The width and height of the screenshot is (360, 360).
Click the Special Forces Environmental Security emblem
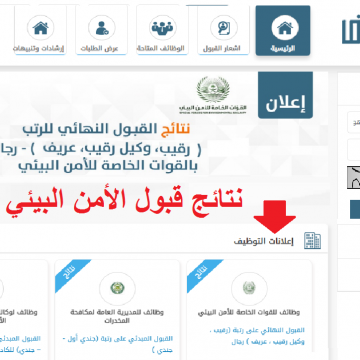(x=213, y=94)
